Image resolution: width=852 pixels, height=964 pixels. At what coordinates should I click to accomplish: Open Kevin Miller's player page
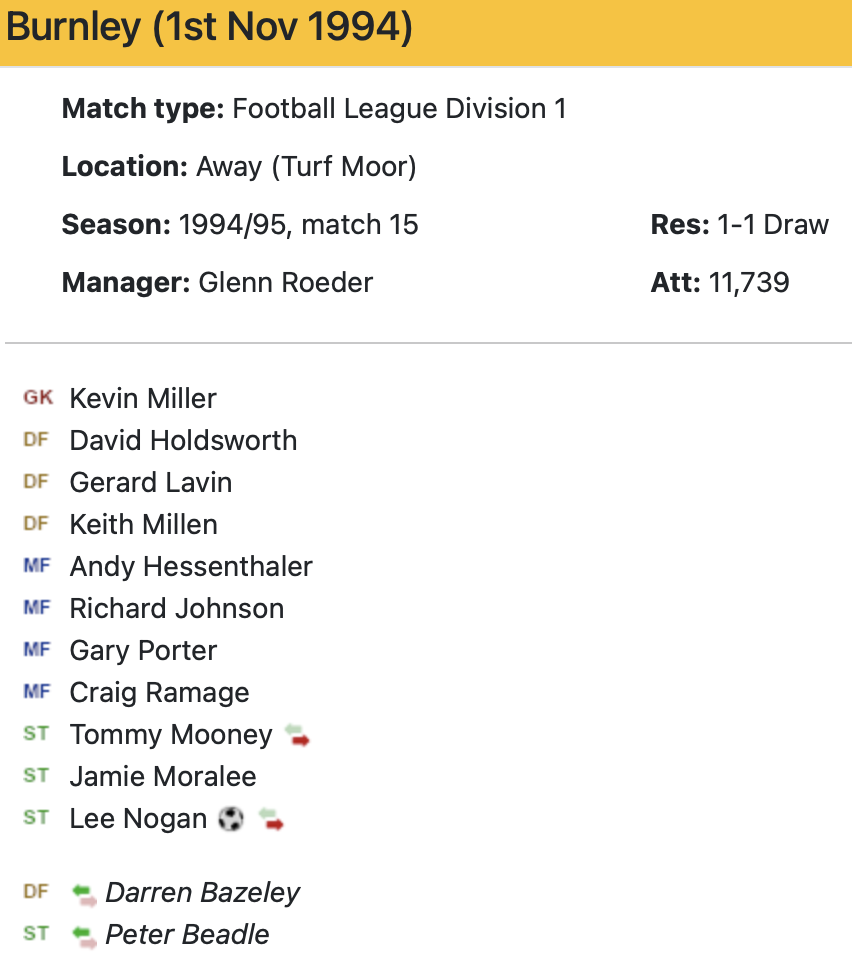tap(143, 398)
